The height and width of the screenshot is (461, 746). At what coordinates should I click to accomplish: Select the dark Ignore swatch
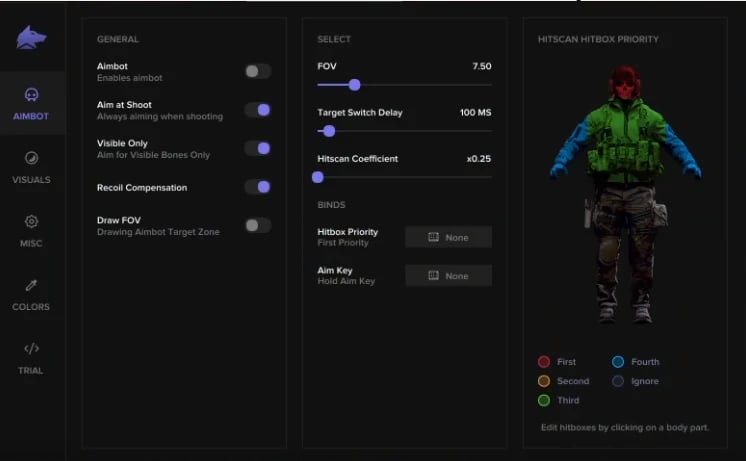(x=618, y=381)
